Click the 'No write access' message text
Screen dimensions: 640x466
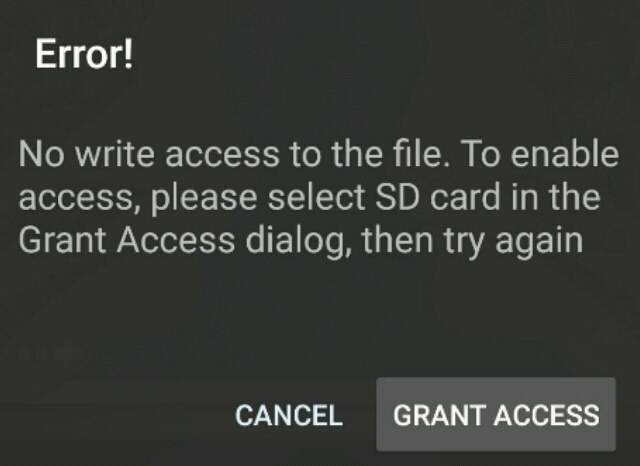(318, 198)
